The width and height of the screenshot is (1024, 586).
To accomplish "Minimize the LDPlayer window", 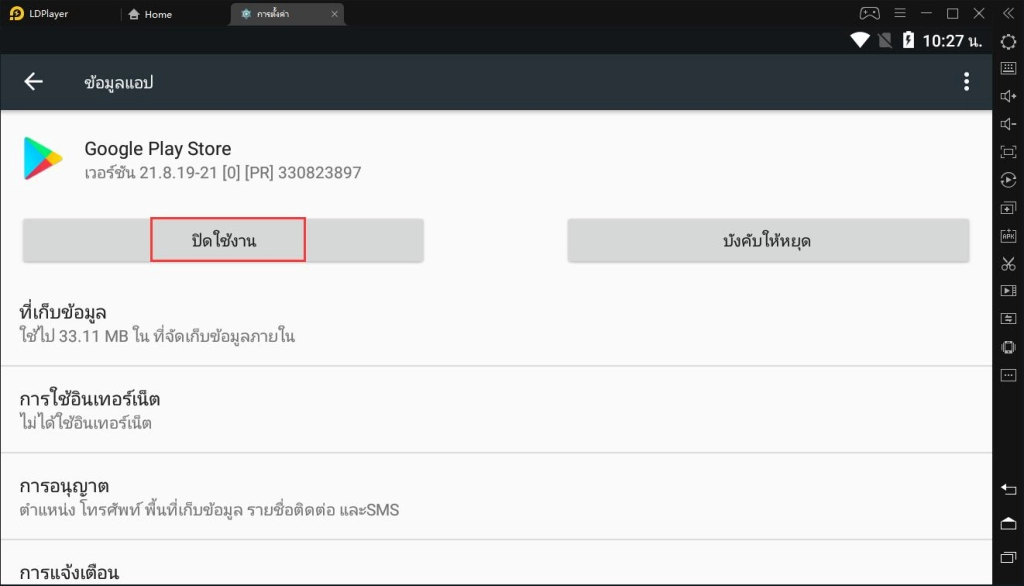I will 926,13.
